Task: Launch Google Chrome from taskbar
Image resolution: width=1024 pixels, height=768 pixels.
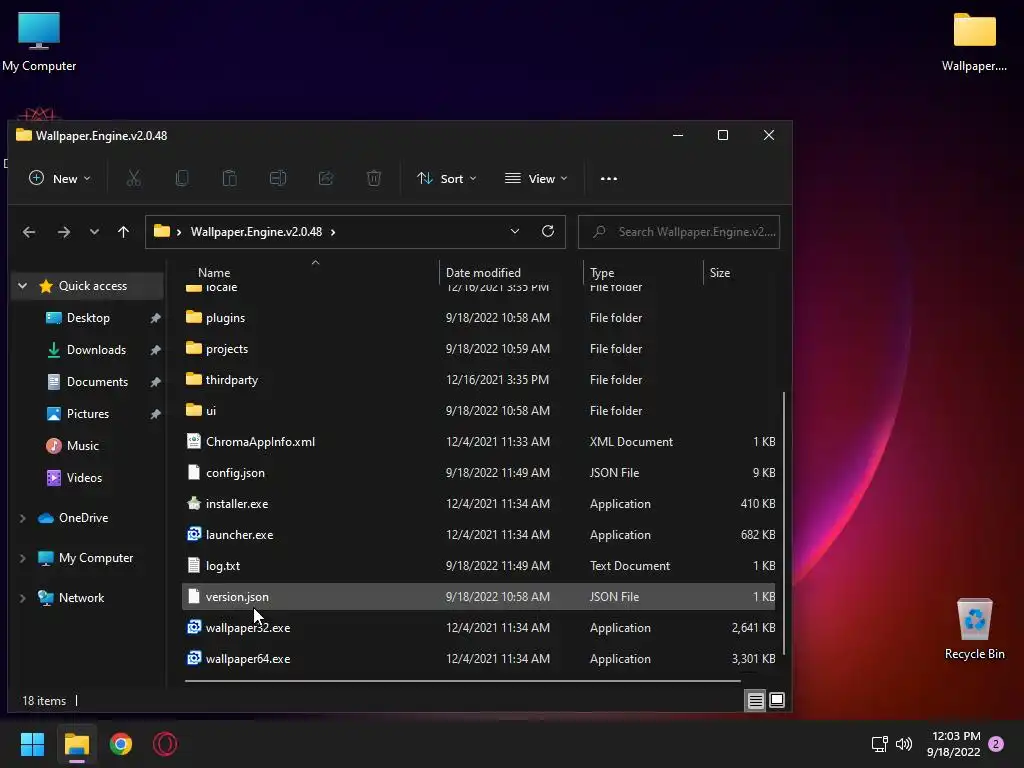Action: tap(121, 744)
